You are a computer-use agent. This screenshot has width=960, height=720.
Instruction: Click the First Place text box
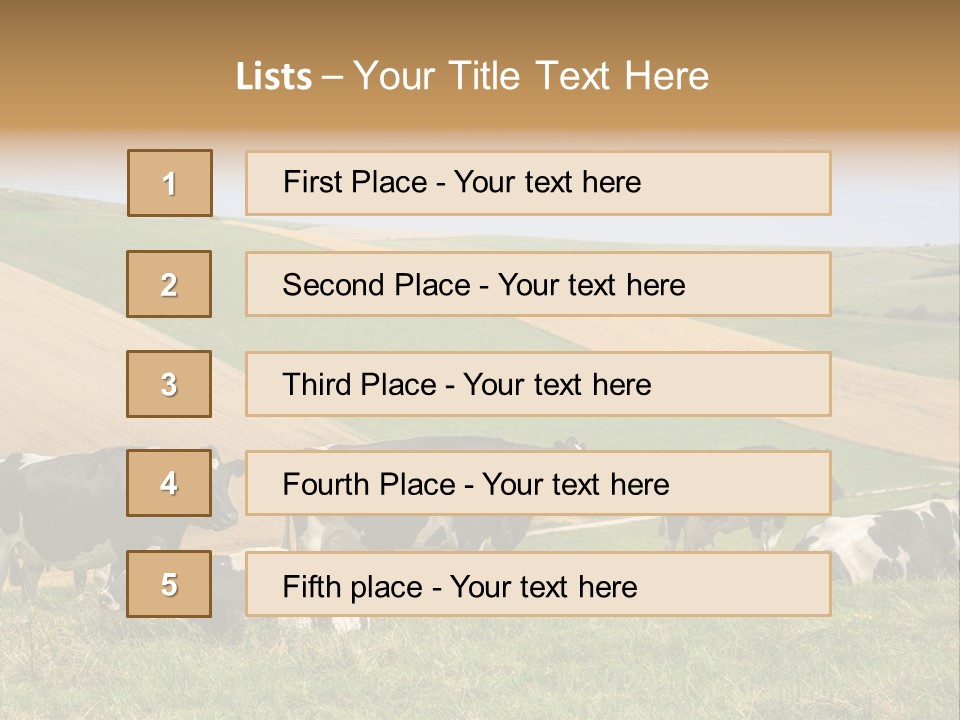(538, 183)
